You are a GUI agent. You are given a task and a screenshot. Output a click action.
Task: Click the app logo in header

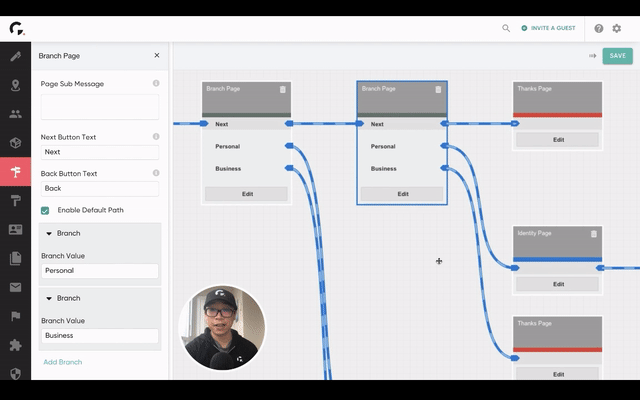[17, 29]
